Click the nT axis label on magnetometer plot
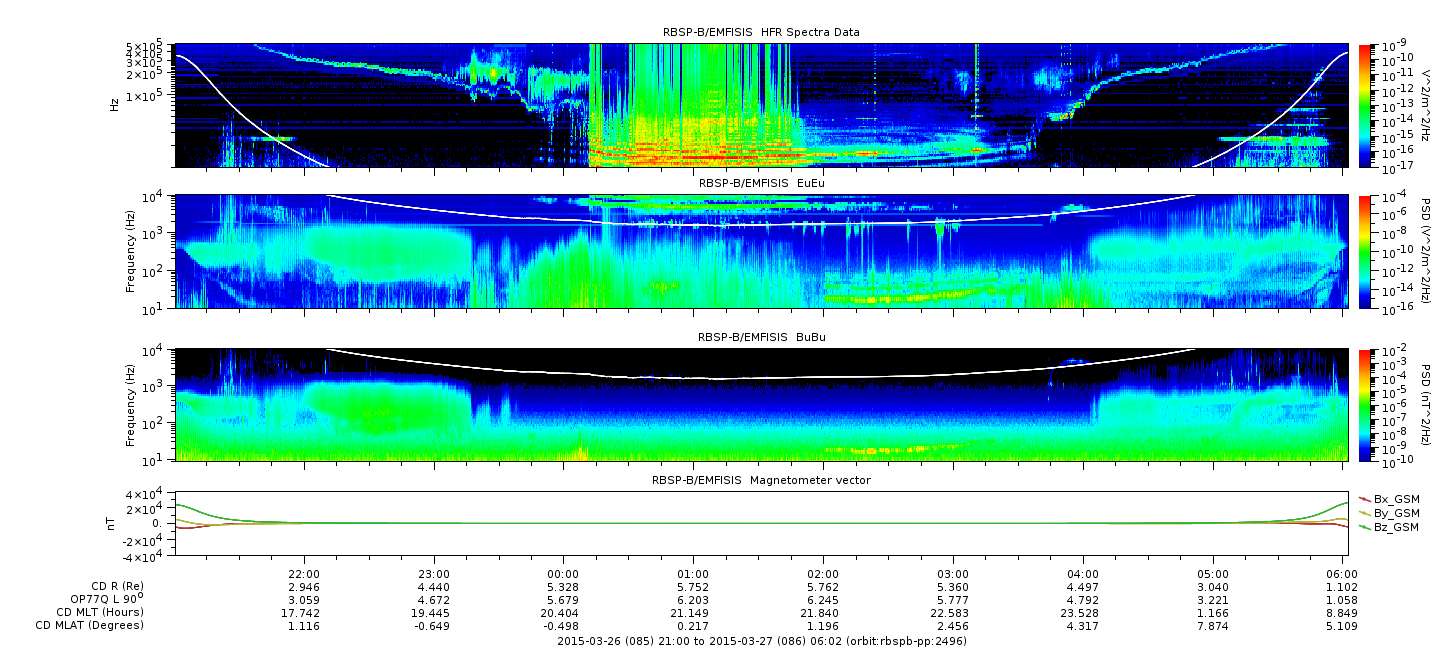The image size is (1447, 658). pyautogui.click(x=114, y=523)
